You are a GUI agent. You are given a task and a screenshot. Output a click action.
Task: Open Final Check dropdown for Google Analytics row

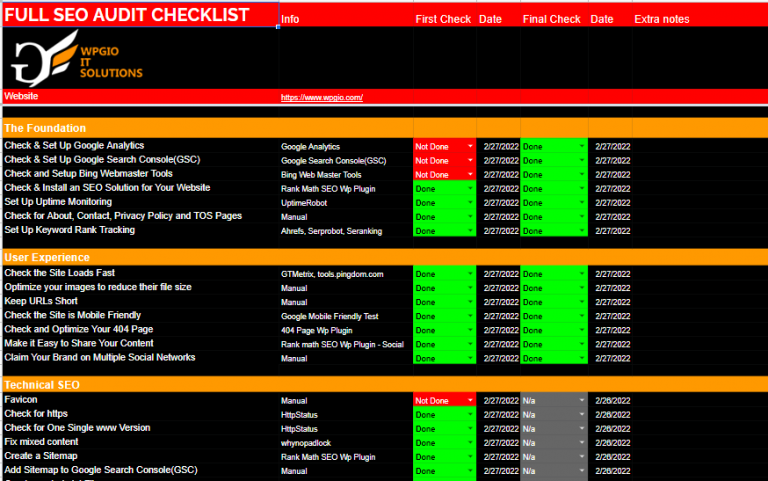click(x=582, y=146)
